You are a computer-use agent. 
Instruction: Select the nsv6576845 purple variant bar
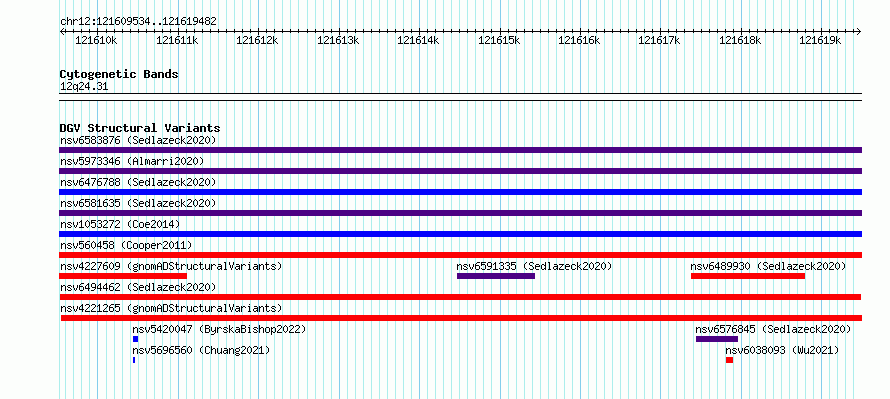pyautogui.click(x=717, y=339)
